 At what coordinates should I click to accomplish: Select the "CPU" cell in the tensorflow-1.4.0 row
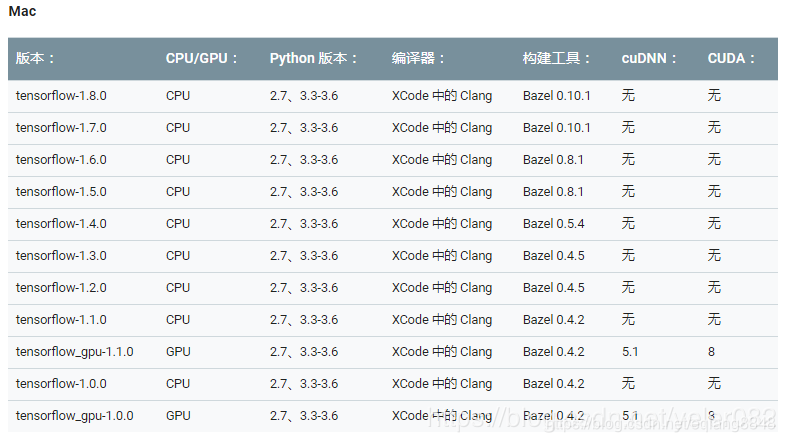pos(178,224)
